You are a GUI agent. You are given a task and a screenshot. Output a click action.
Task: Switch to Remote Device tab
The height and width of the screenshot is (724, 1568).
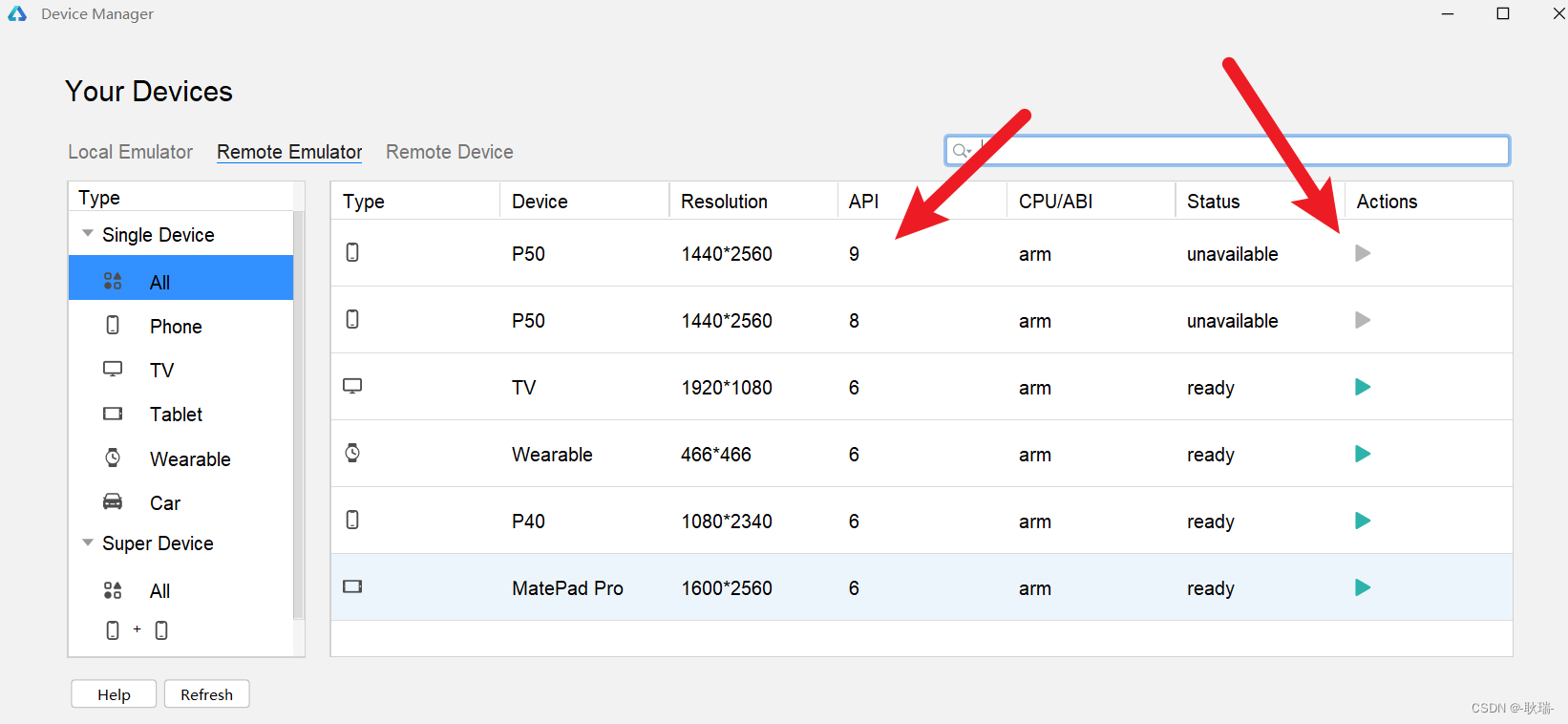tap(450, 152)
